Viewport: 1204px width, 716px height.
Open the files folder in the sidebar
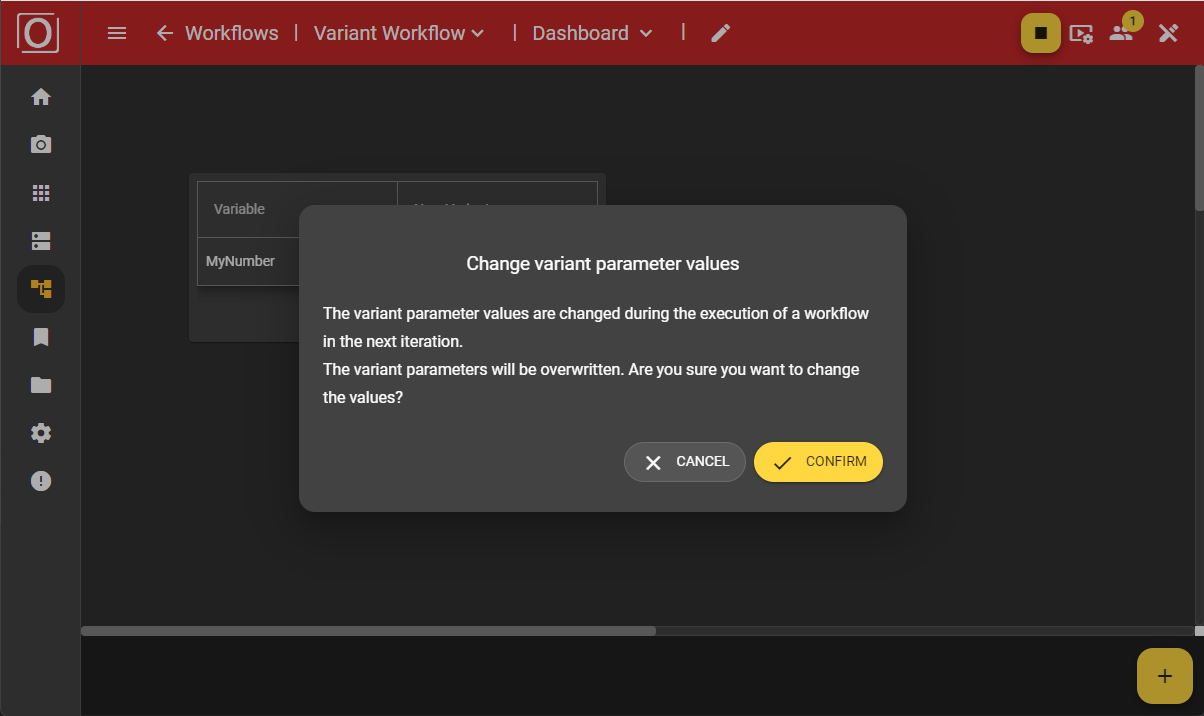40,385
